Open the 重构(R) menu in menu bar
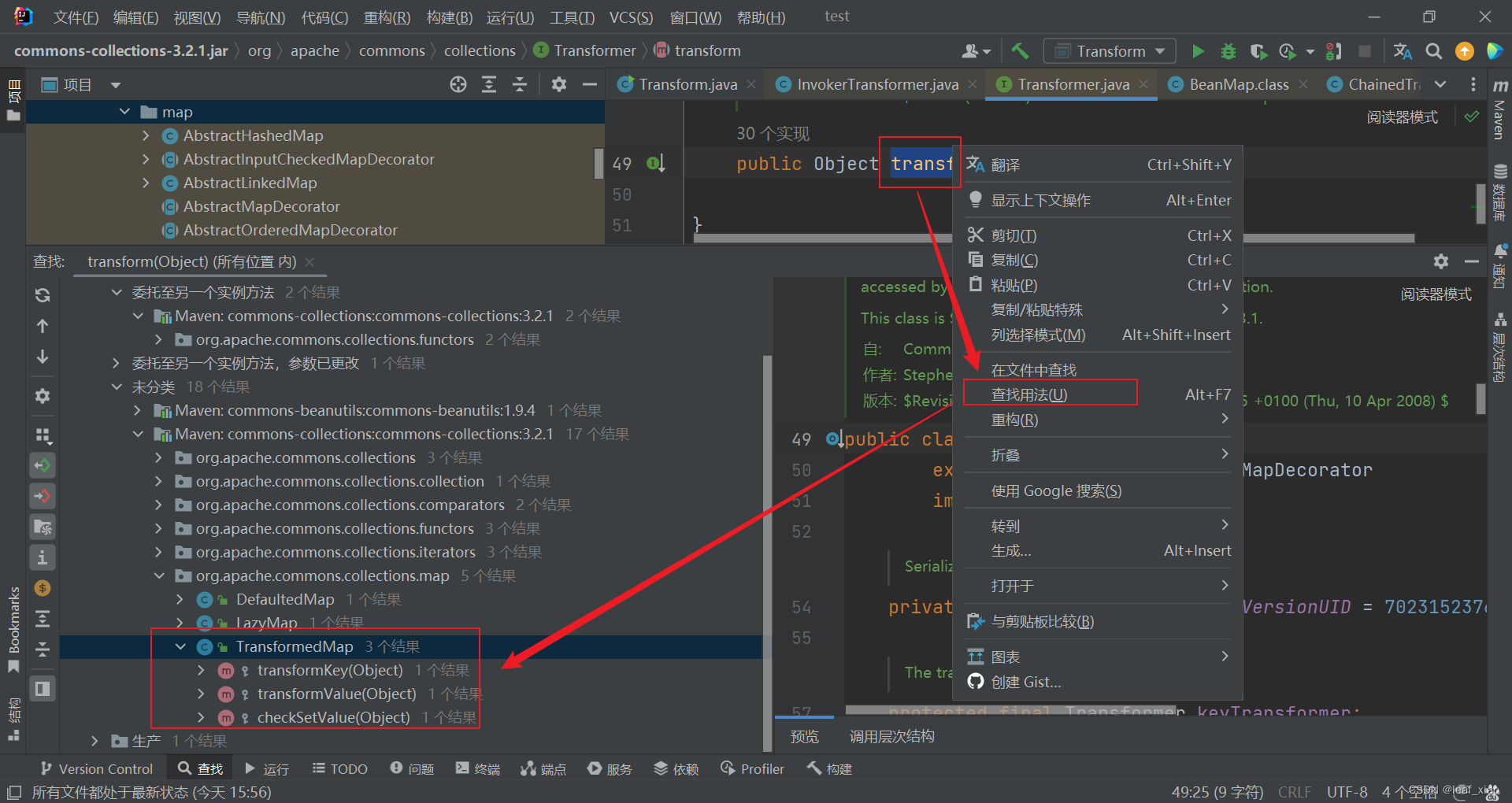Viewport: 1512px width, 803px height. (387, 17)
